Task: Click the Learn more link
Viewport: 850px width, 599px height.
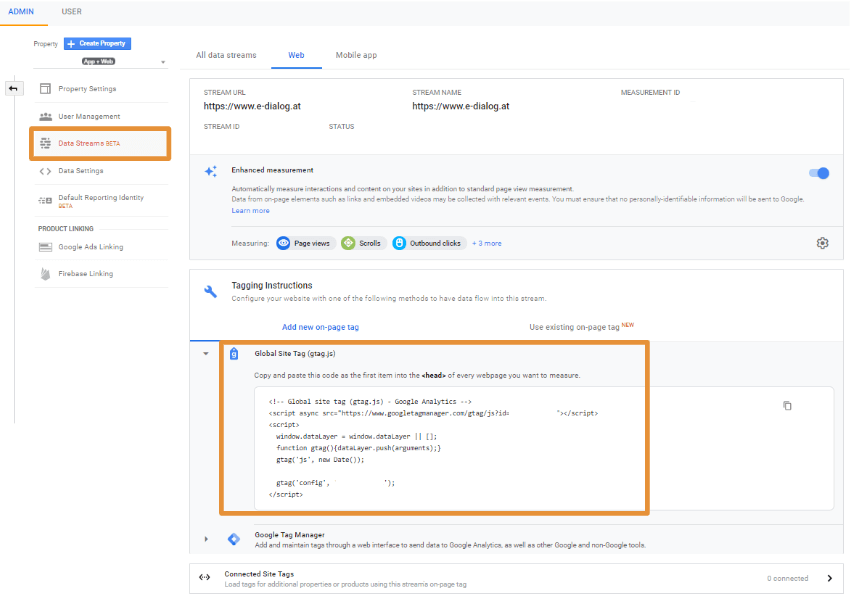Action: pyautogui.click(x=250, y=210)
